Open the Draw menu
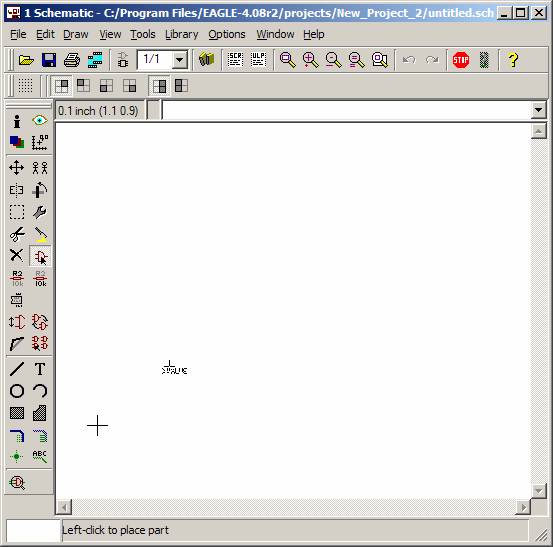 (76, 34)
